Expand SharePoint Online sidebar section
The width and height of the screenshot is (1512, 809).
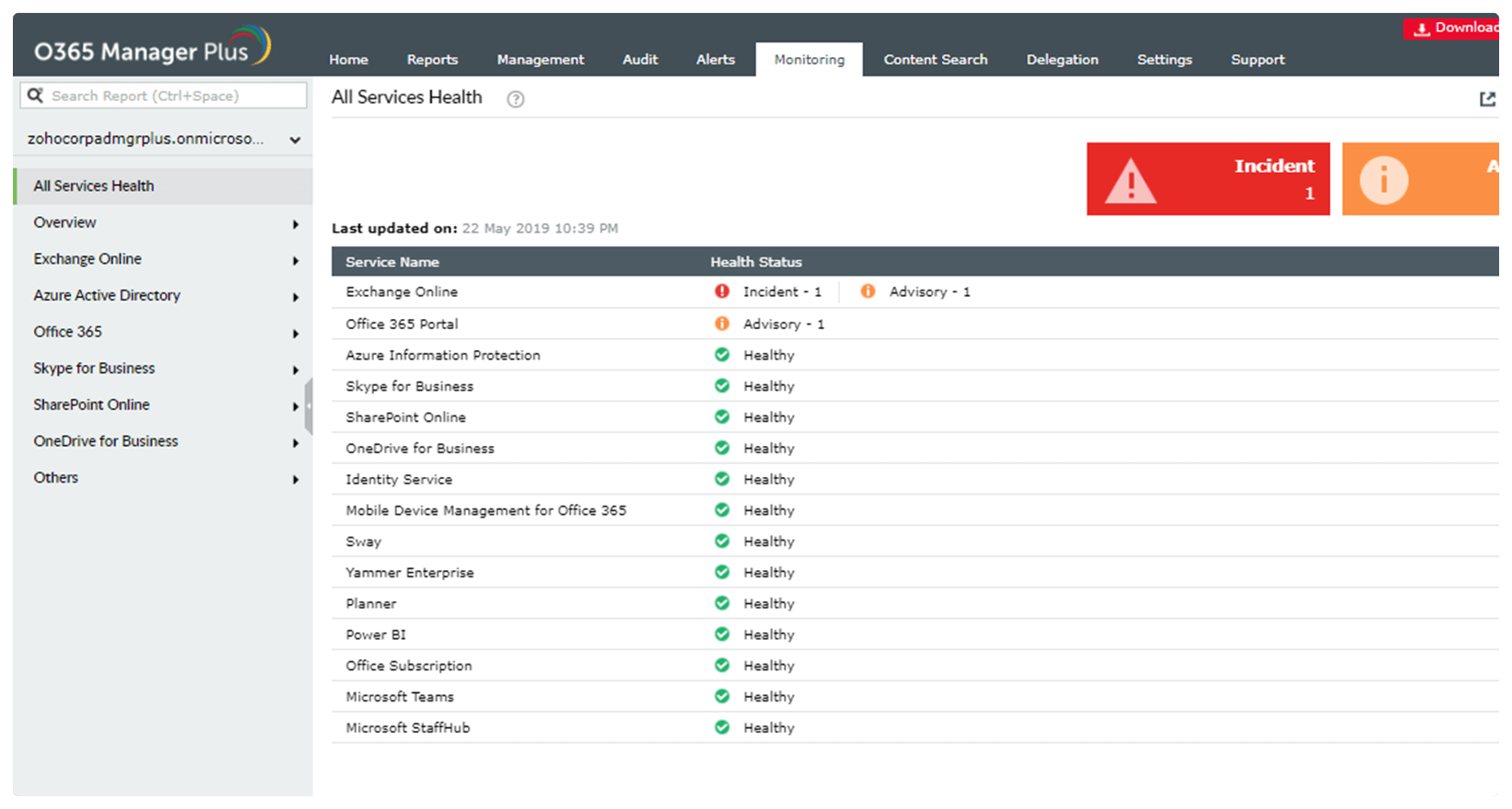(296, 406)
